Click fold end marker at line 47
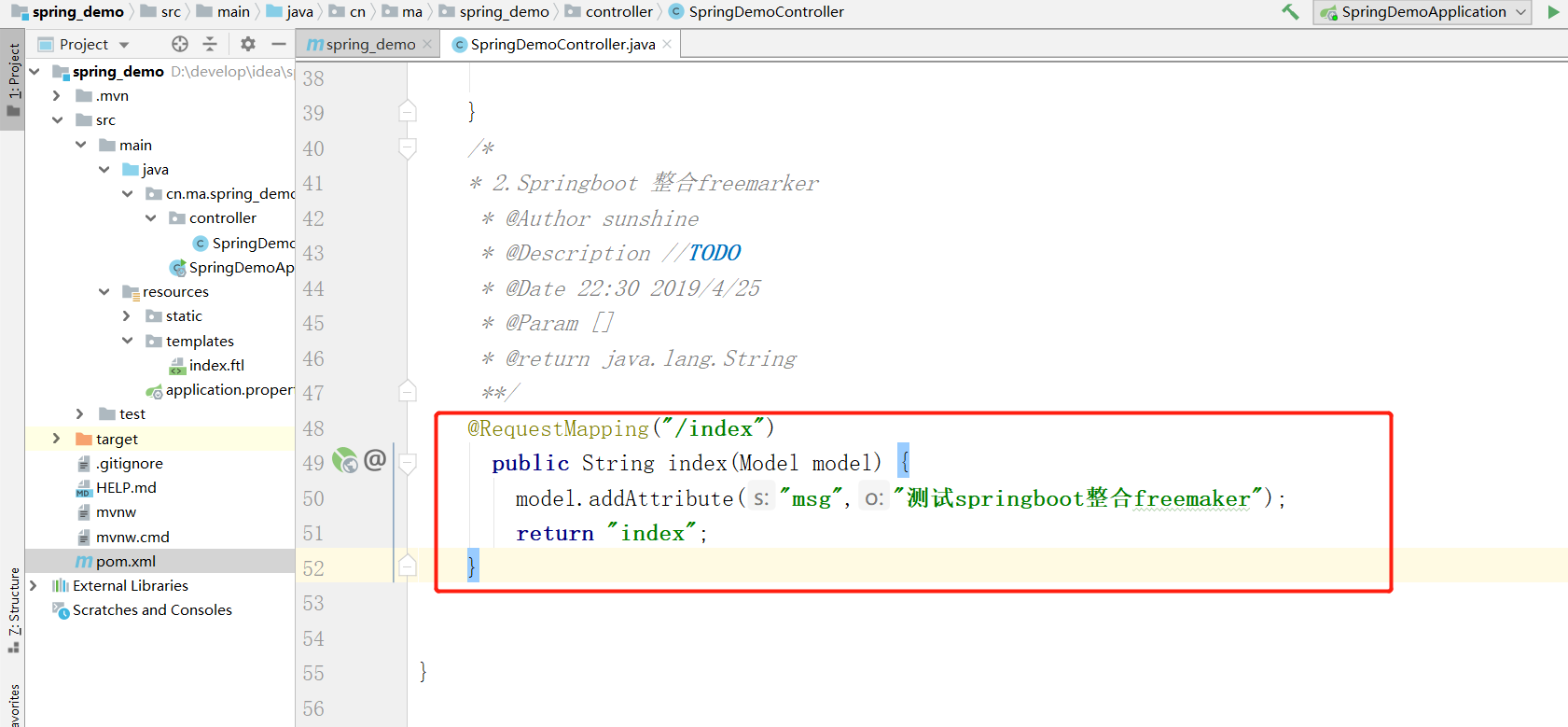The width and height of the screenshot is (1568, 727). pyautogui.click(x=408, y=392)
